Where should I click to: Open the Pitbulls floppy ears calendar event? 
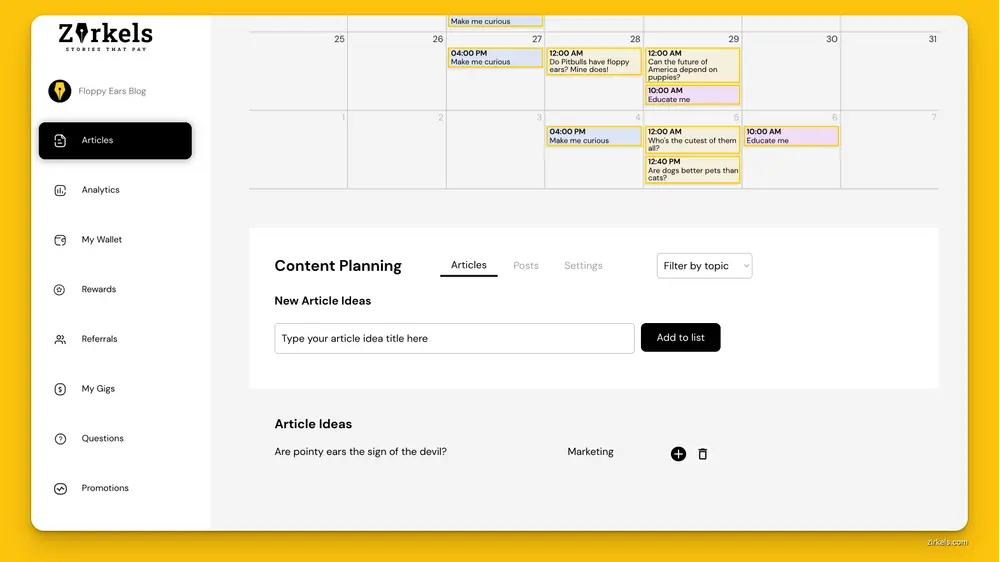(x=594, y=61)
